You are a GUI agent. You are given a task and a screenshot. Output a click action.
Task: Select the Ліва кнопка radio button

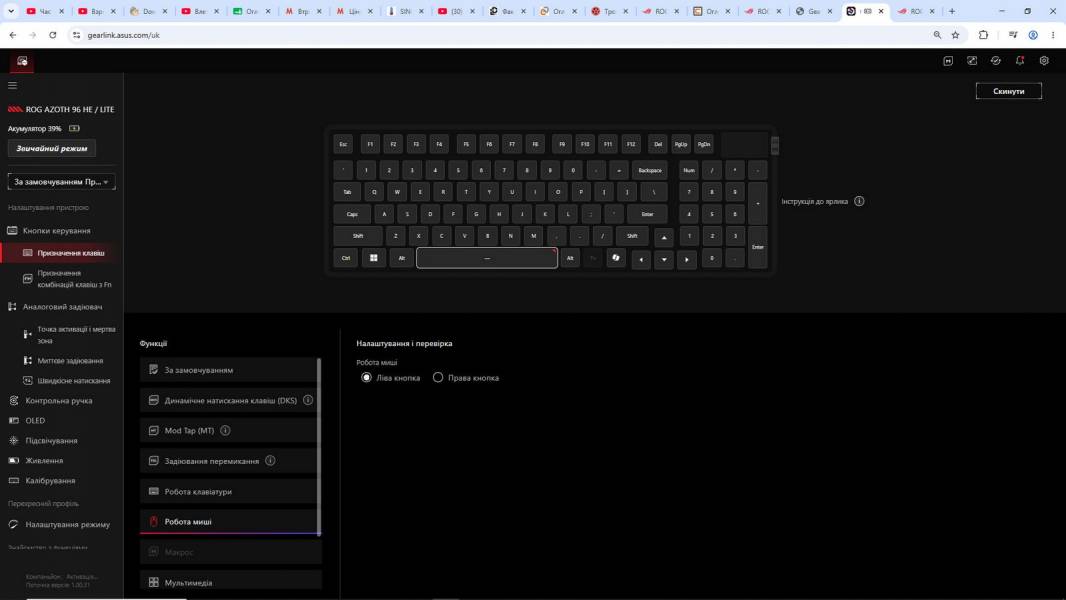tap(366, 377)
